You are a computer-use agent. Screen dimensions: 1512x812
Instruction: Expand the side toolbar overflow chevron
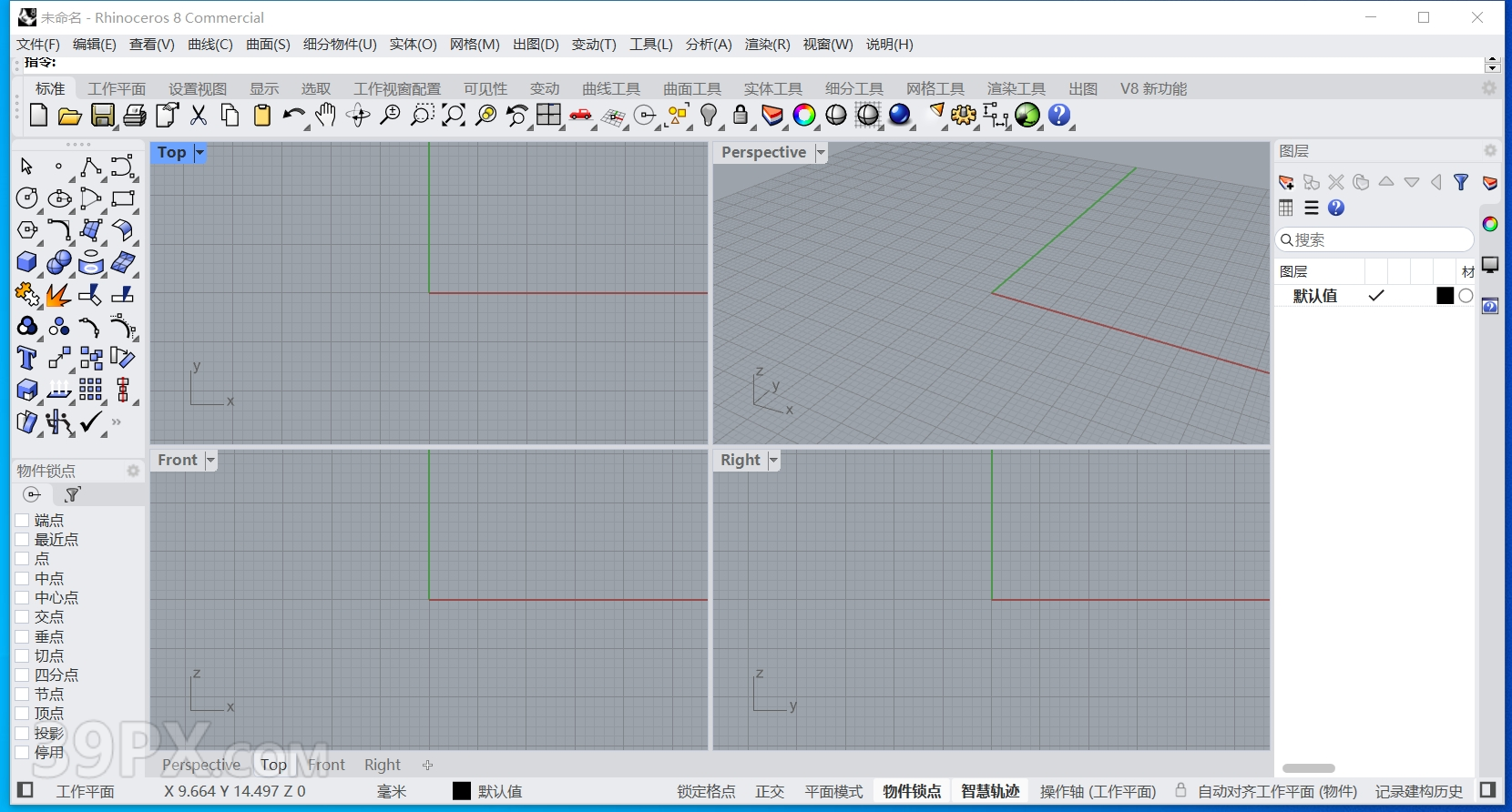117,421
